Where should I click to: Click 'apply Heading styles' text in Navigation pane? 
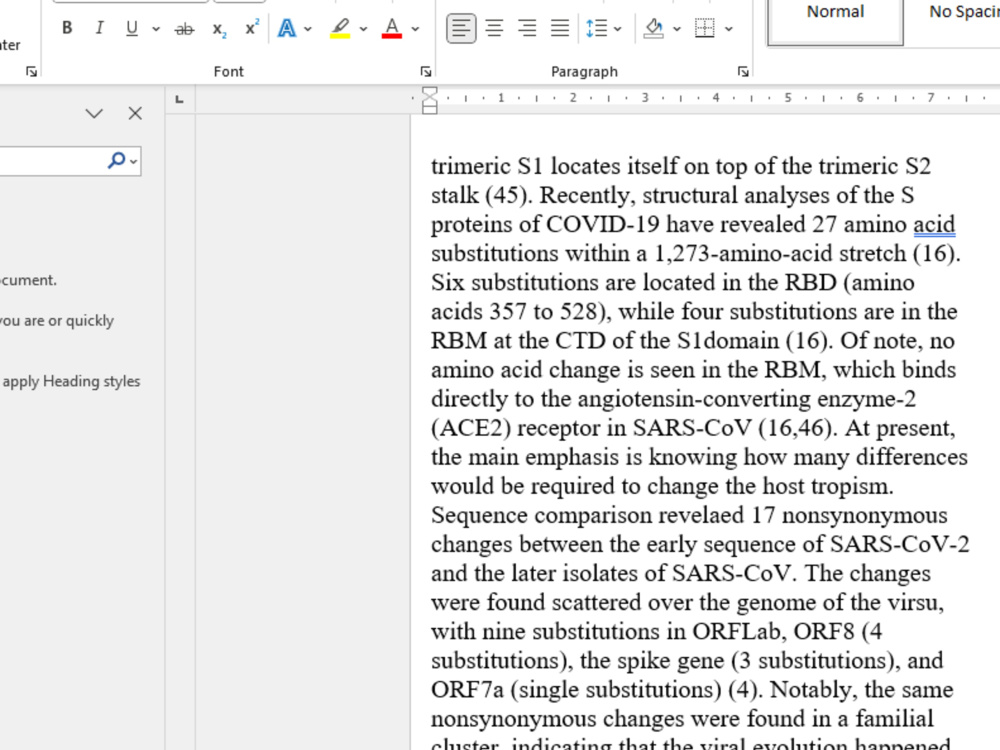click(x=71, y=381)
